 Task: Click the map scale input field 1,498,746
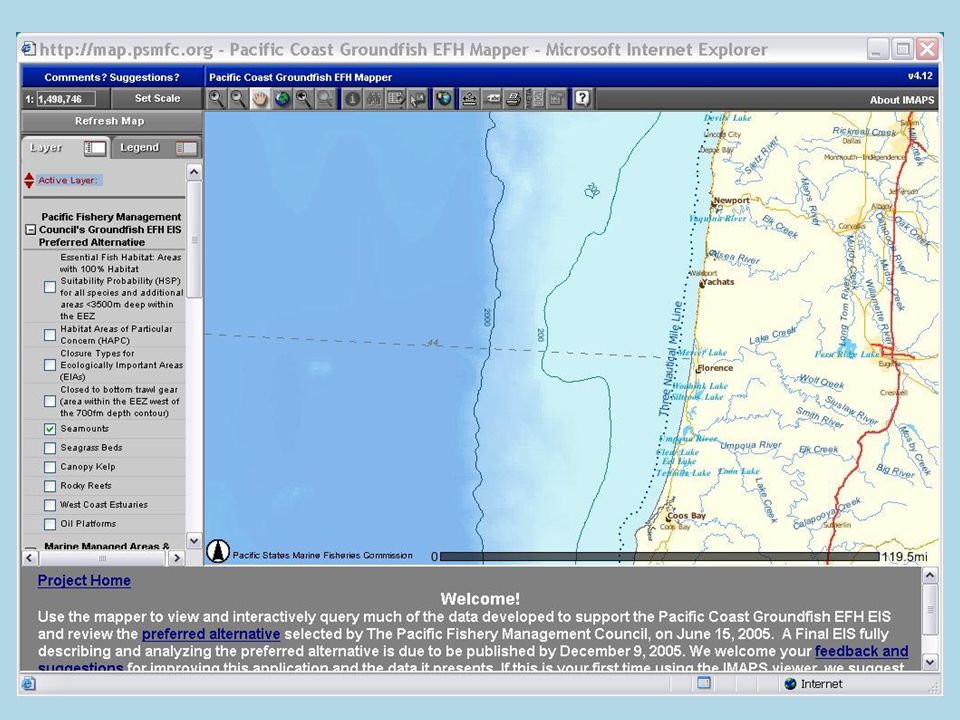coord(66,99)
